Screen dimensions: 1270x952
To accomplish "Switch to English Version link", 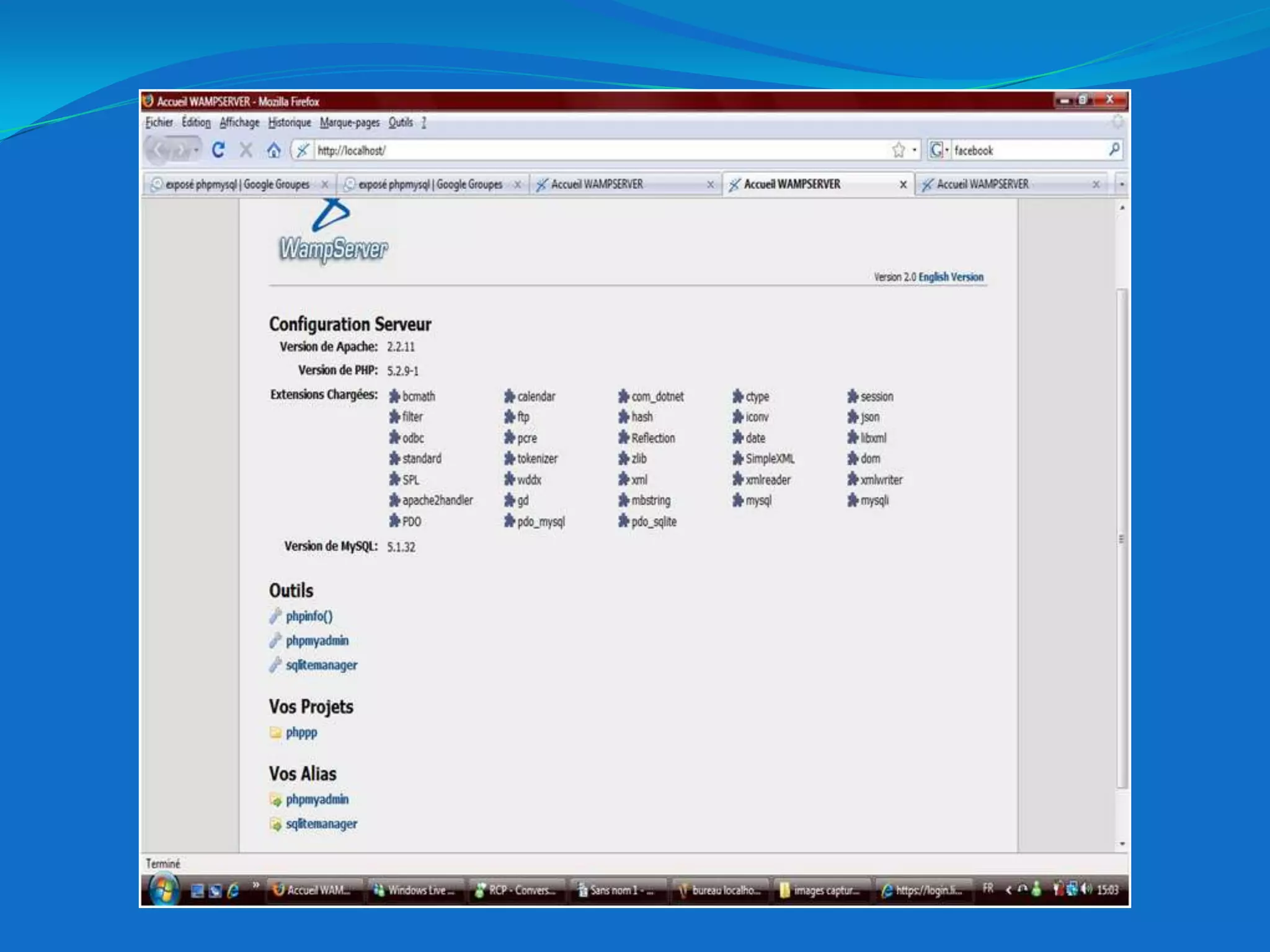I will [x=951, y=277].
